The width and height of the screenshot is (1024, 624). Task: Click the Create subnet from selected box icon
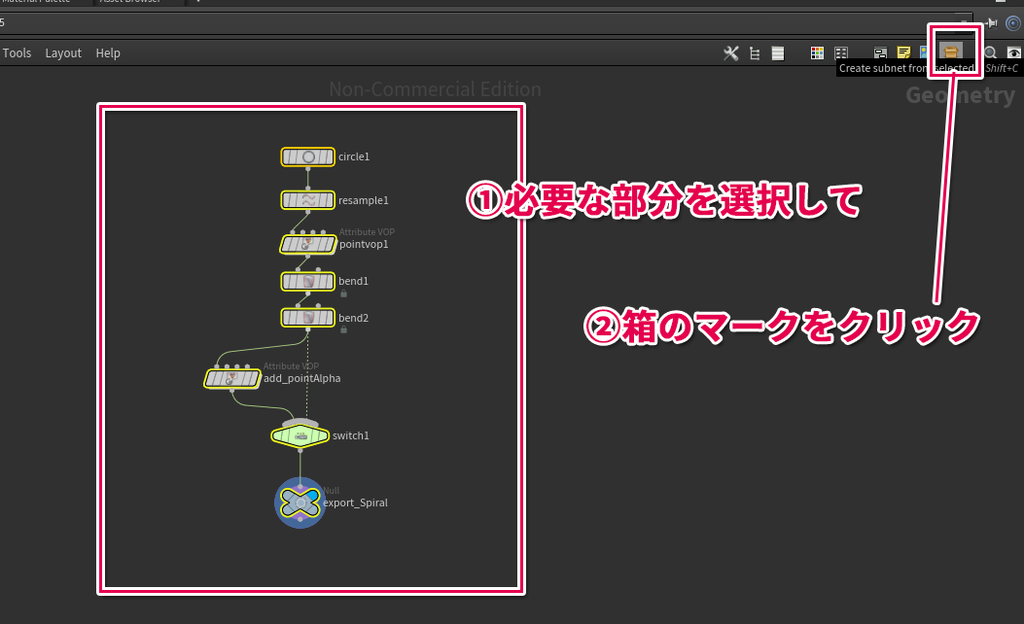(951, 52)
